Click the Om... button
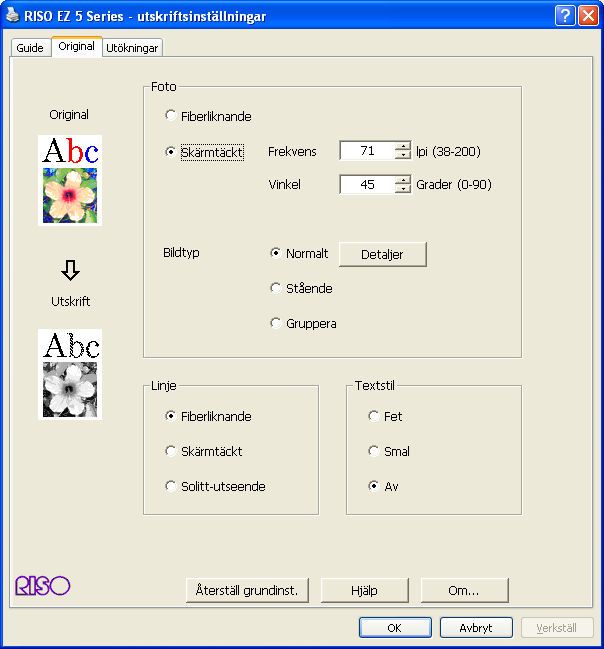The height and width of the screenshot is (649, 604). (464, 590)
